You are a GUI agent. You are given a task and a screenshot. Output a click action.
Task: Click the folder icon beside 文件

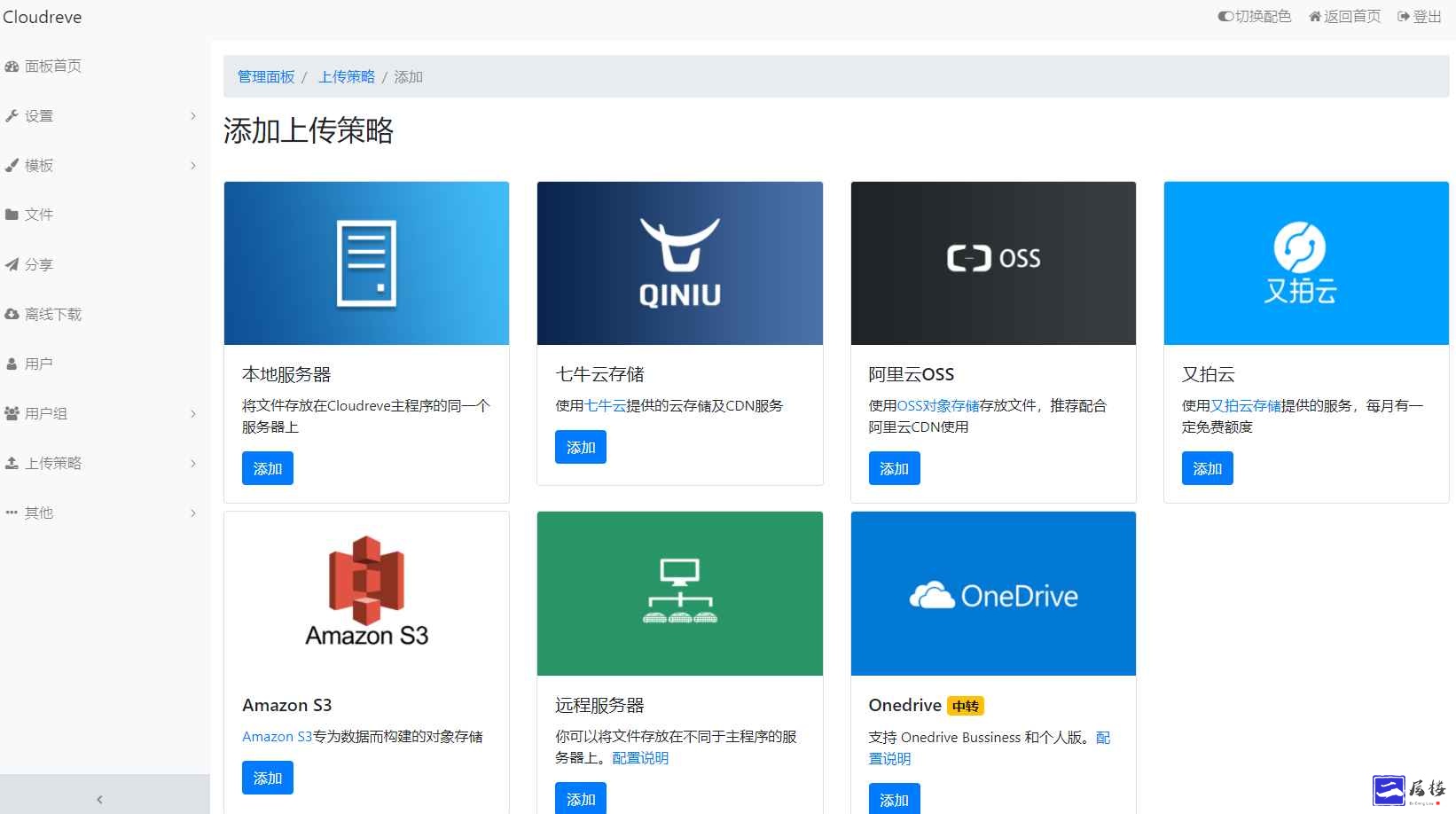(x=12, y=215)
